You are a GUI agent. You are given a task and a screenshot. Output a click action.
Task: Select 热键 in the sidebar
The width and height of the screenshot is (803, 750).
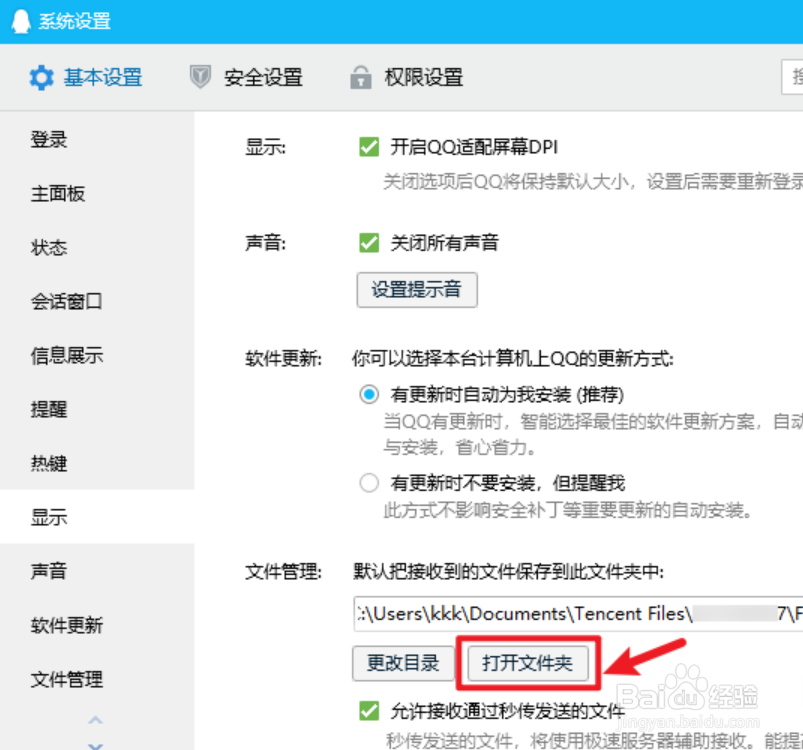97,463
